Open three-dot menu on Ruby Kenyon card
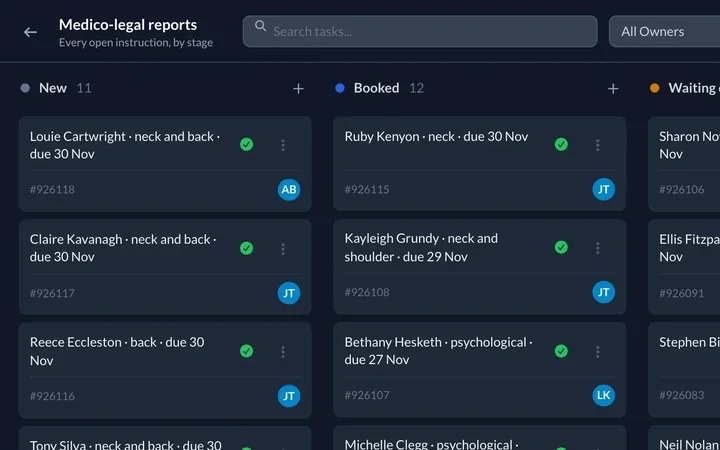Image resolution: width=720 pixels, height=450 pixels. click(x=597, y=145)
